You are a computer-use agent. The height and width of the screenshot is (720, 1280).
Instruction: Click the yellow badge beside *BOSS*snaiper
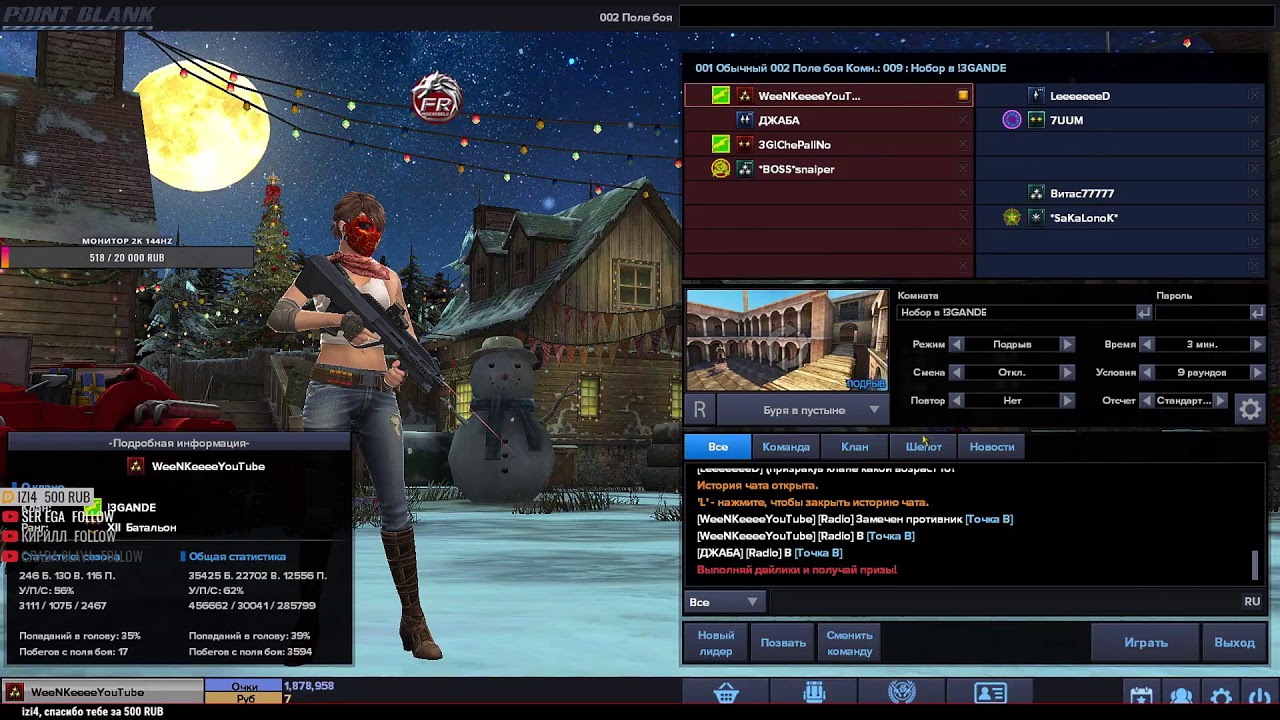click(x=720, y=169)
